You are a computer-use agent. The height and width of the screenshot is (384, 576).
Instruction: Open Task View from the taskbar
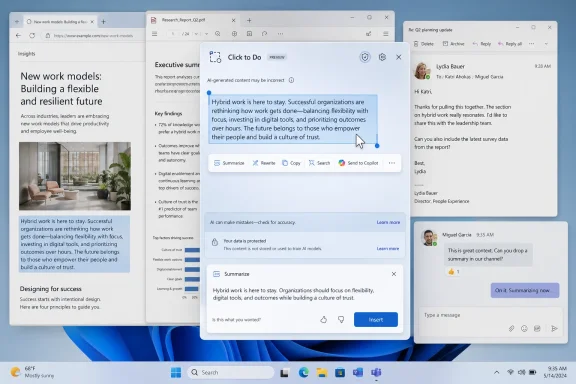(284, 373)
